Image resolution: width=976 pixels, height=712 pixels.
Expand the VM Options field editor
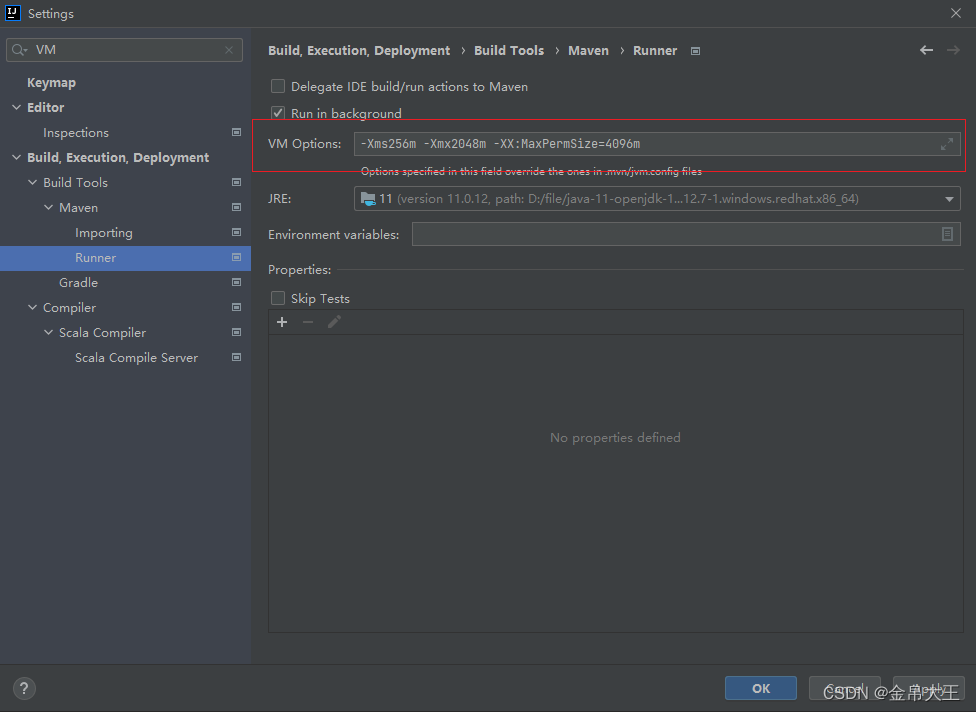947,144
